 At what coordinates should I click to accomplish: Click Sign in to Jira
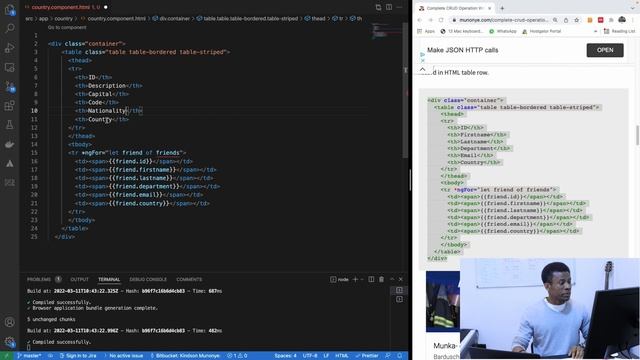(x=78, y=356)
